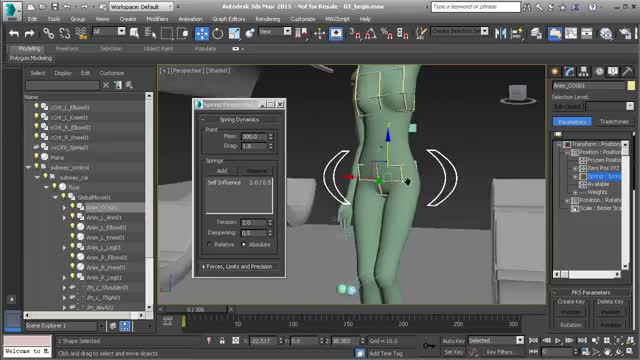640x360 pixels.
Task: Open the Modifiers menu
Action: pyautogui.click(x=157, y=19)
